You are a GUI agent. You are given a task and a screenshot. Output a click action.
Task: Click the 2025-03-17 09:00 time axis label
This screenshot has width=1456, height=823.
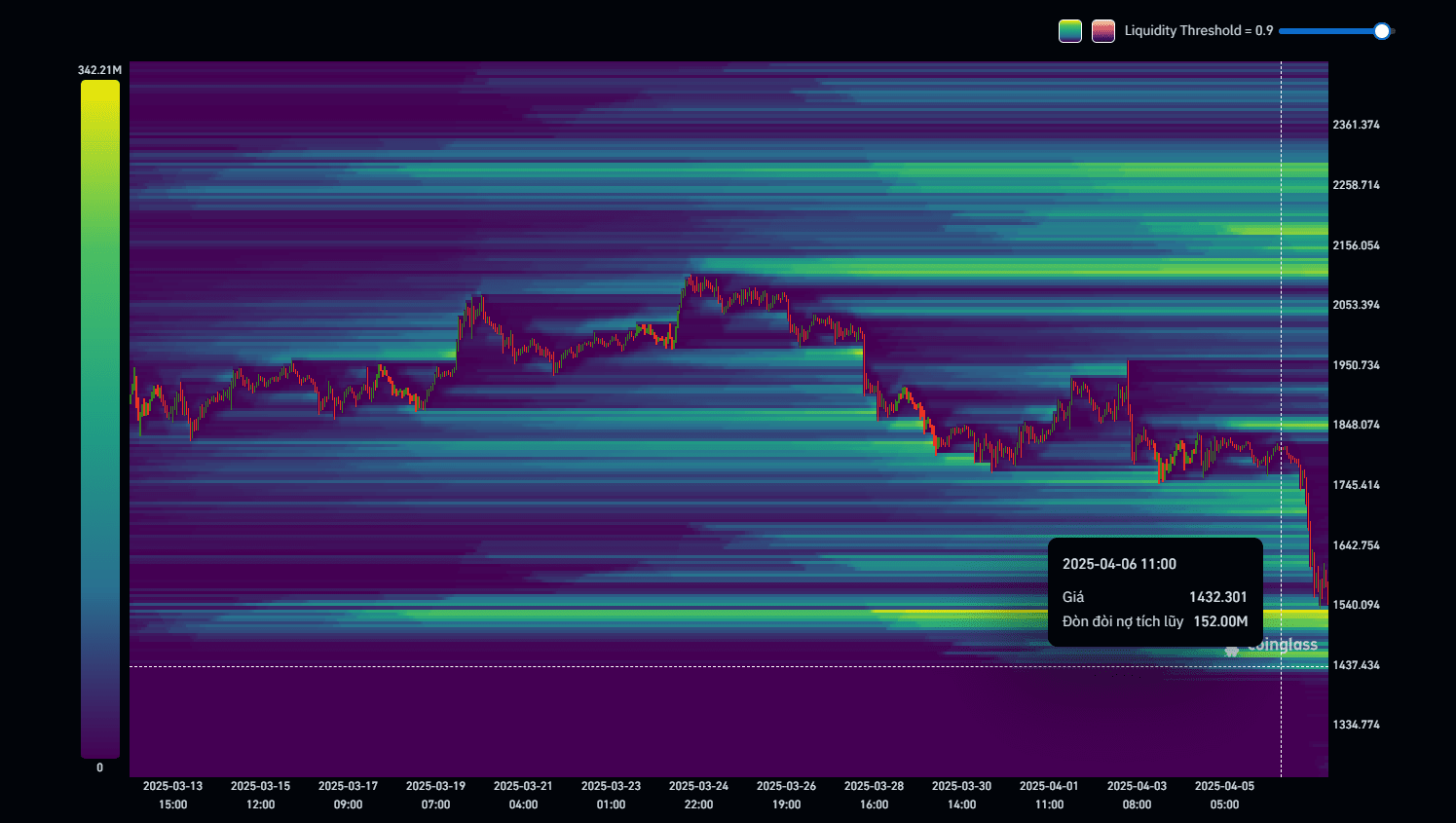349,795
